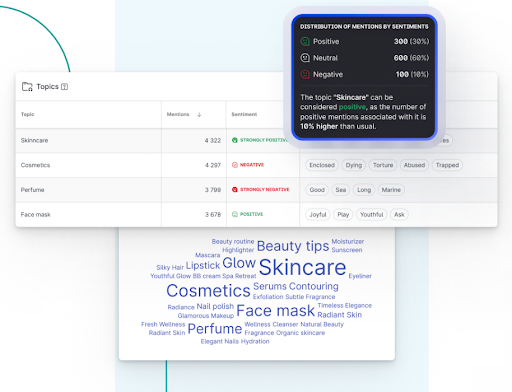Click Skincare in the word cloud

(x=302, y=268)
